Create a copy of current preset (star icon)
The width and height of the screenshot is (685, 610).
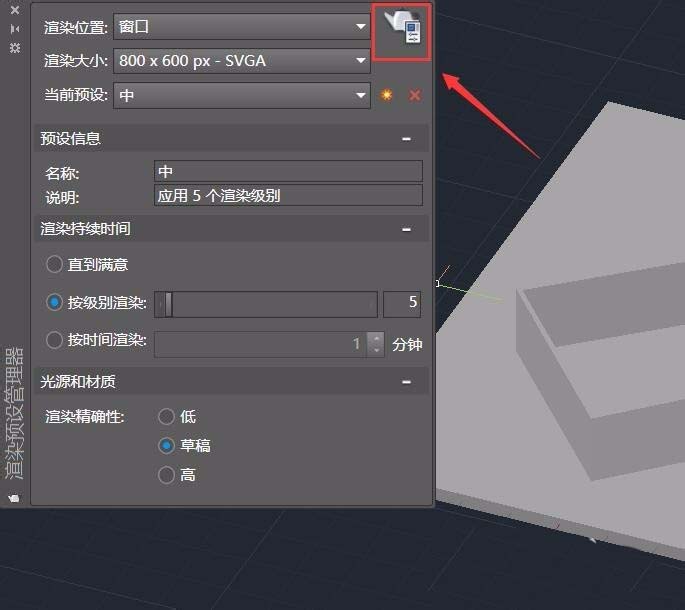[x=387, y=95]
